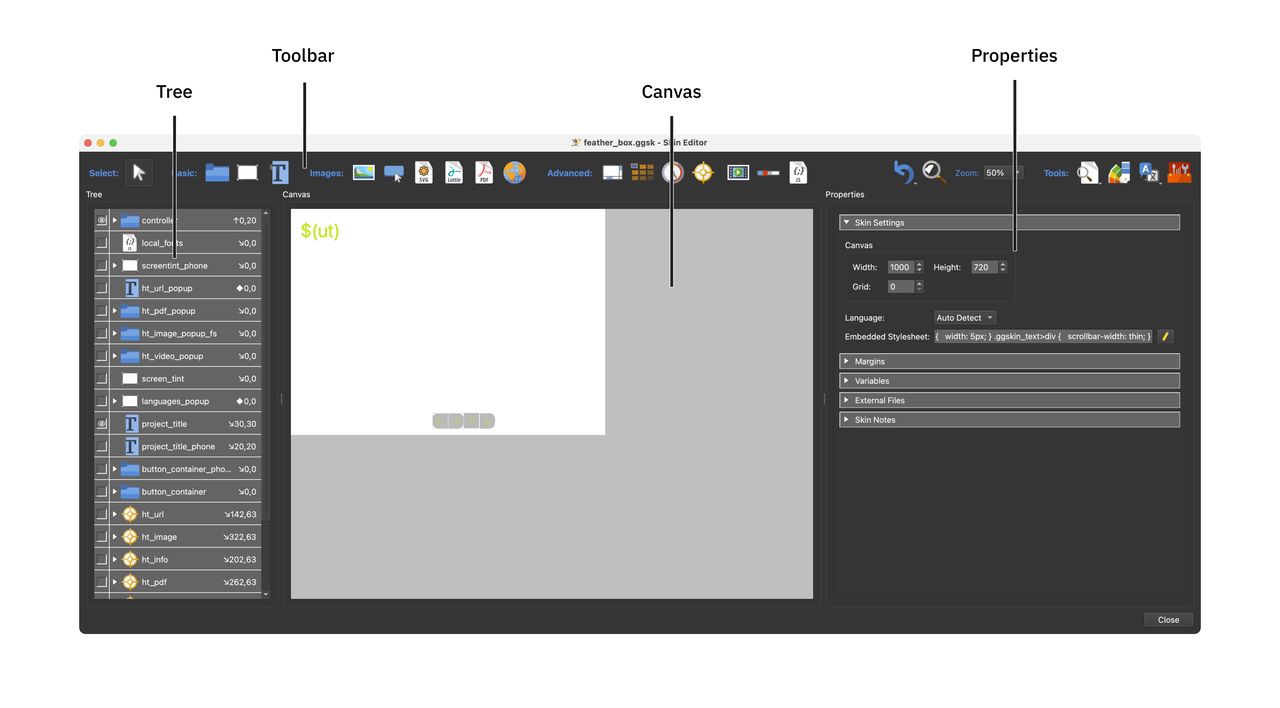The height and width of the screenshot is (708, 1280).
Task: Click the Undo icon
Action: coord(903,172)
